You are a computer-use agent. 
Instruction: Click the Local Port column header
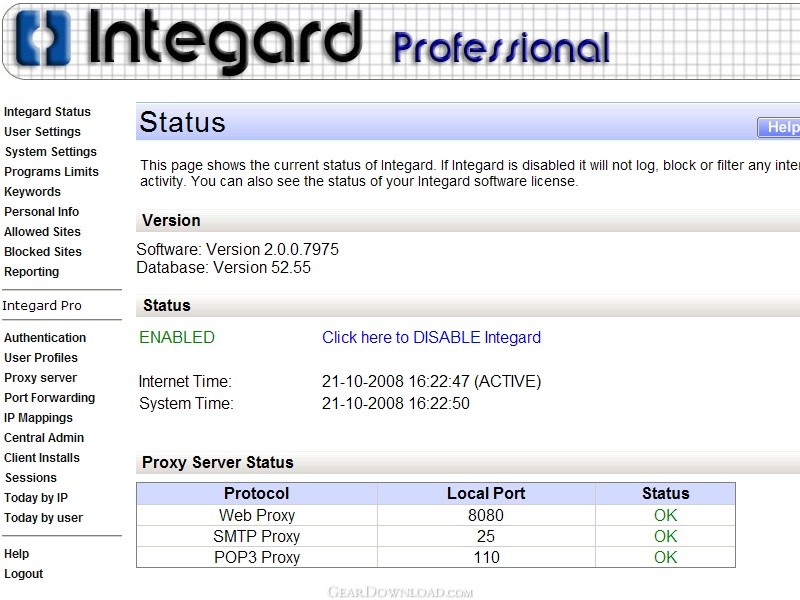(486, 493)
